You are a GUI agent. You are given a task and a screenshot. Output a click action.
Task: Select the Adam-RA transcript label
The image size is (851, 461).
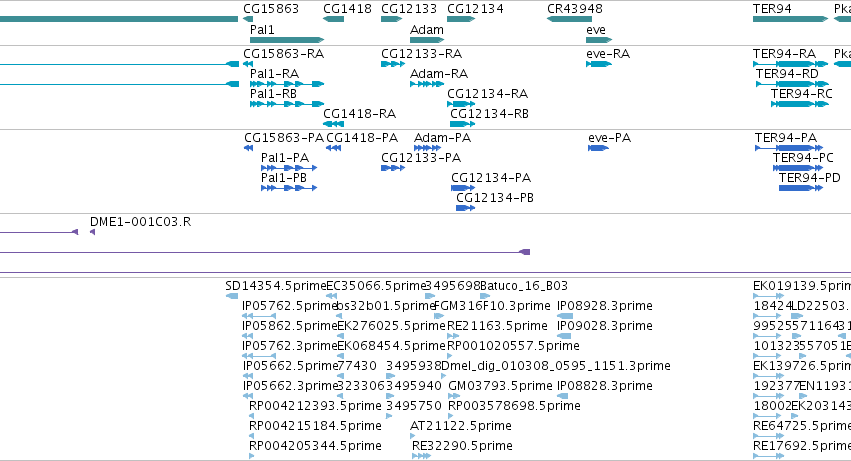(x=439, y=74)
